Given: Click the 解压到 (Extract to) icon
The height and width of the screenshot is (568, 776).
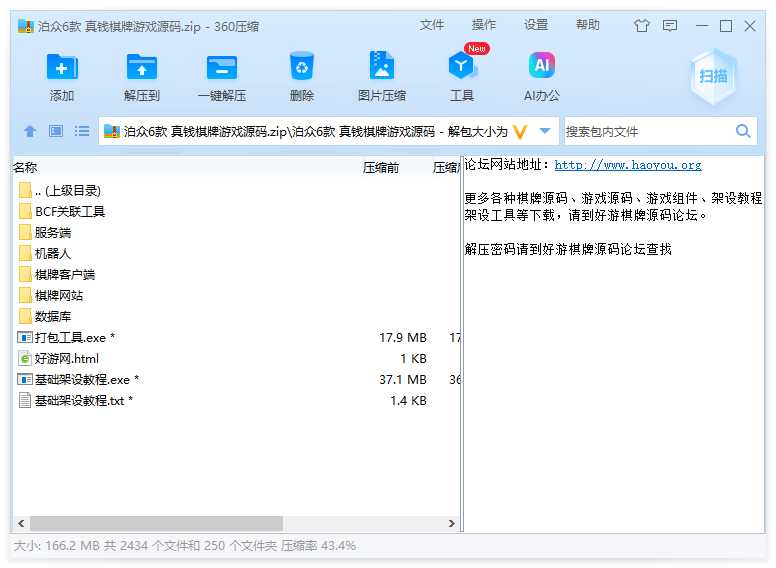Looking at the screenshot, I should click(142, 67).
